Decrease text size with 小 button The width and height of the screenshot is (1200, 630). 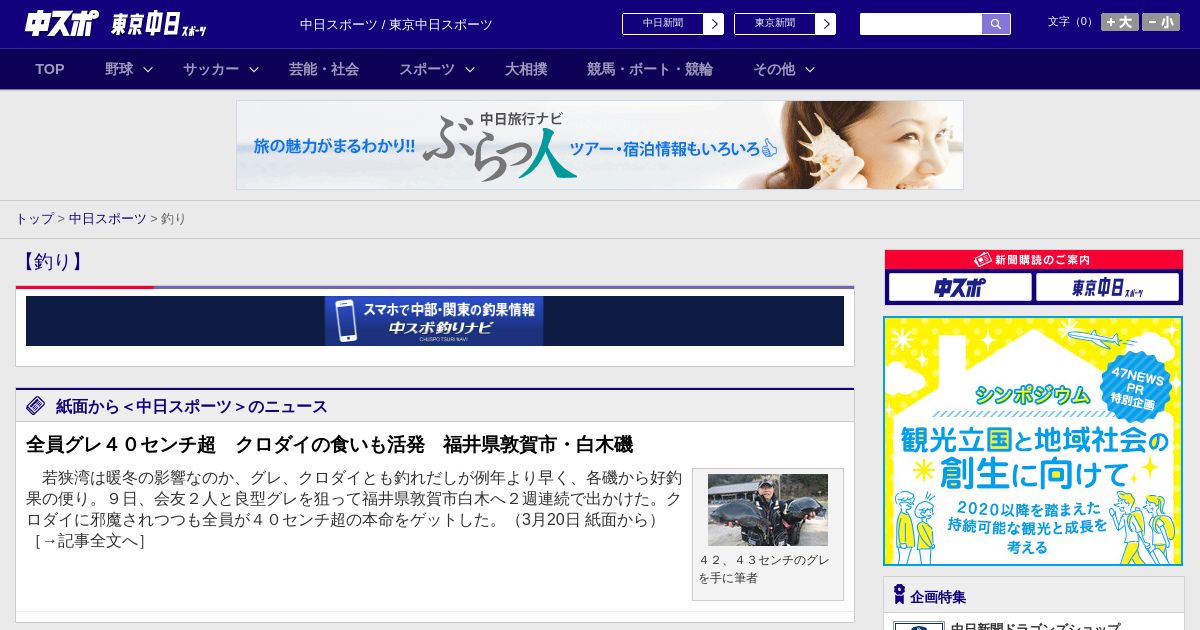pyautogui.click(x=1161, y=22)
